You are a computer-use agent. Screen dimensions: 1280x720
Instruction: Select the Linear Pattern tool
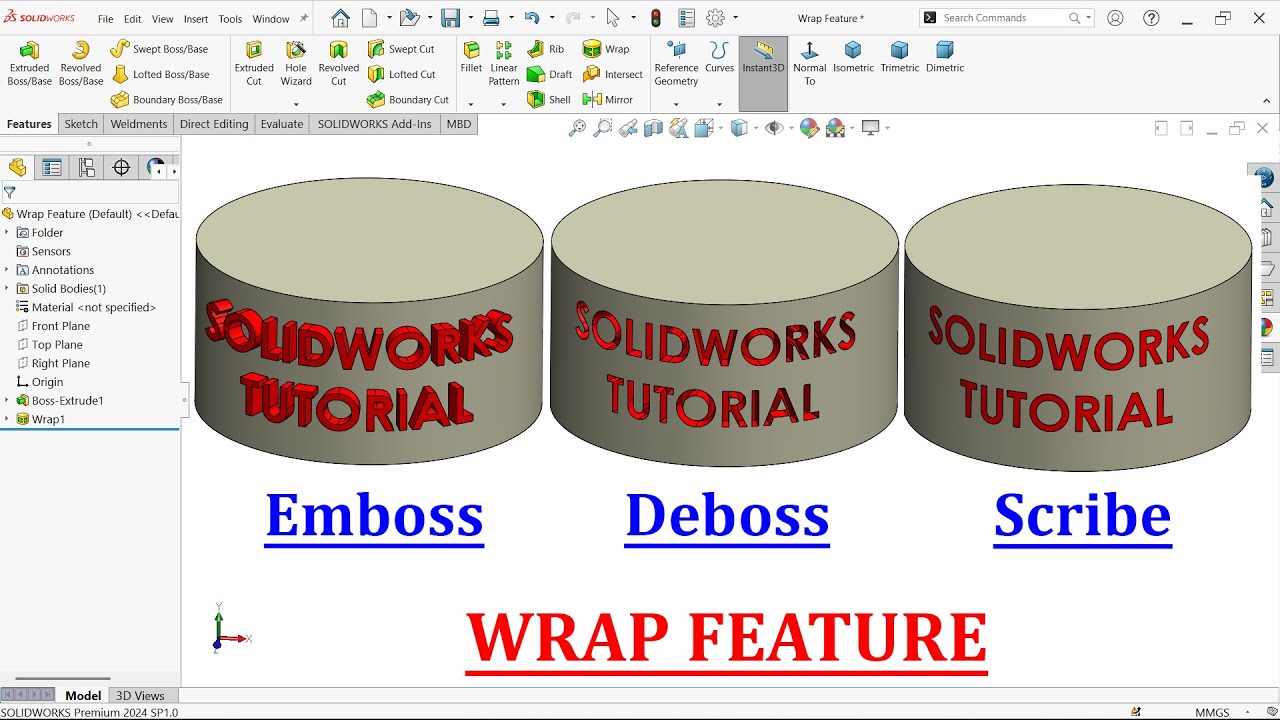(x=504, y=63)
